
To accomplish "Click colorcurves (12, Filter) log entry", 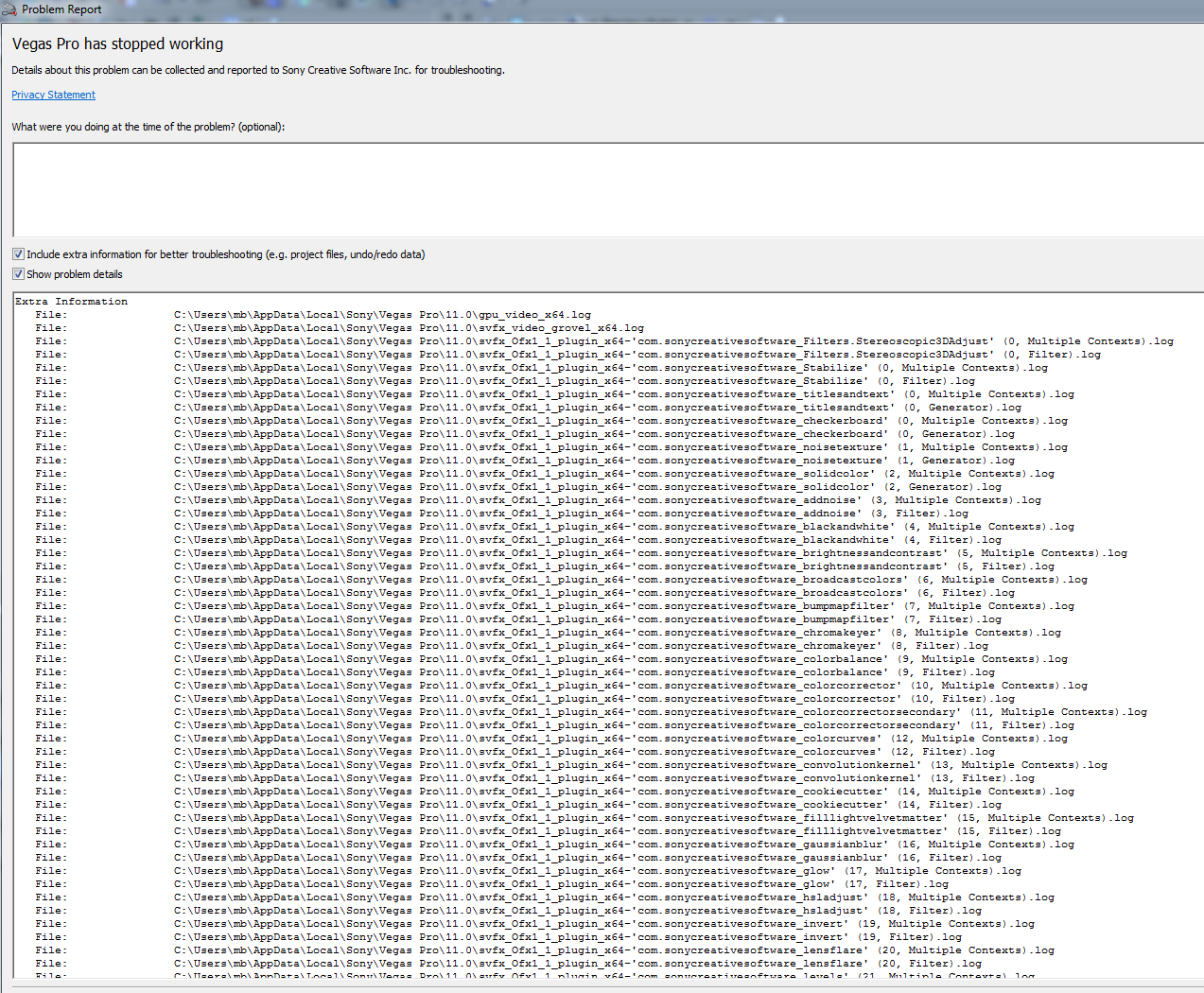I will pos(515,752).
